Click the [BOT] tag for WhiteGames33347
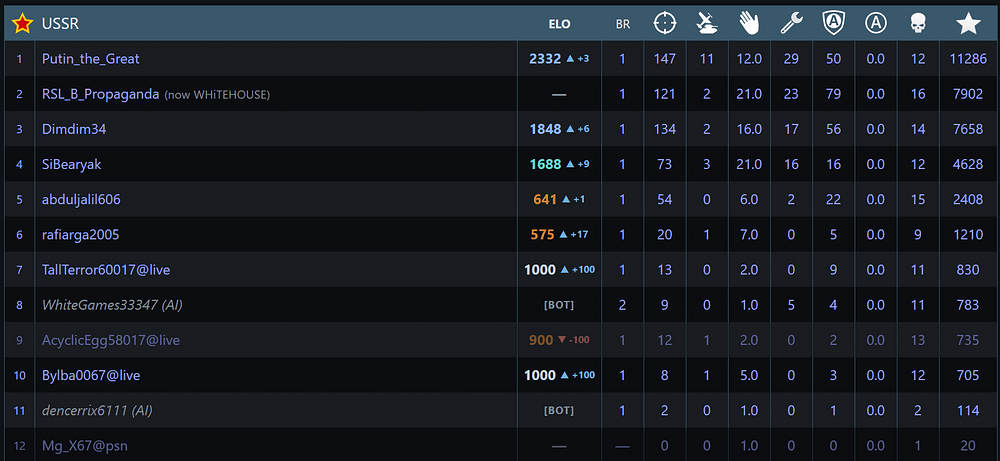Screen dimensions: 1000x461 [559, 305]
